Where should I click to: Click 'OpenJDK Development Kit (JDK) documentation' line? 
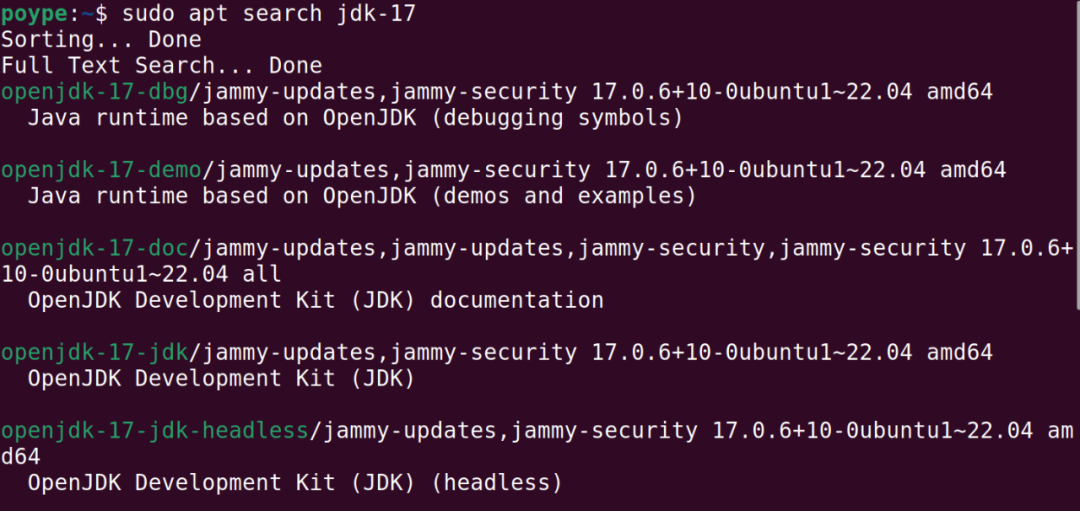point(315,300)
